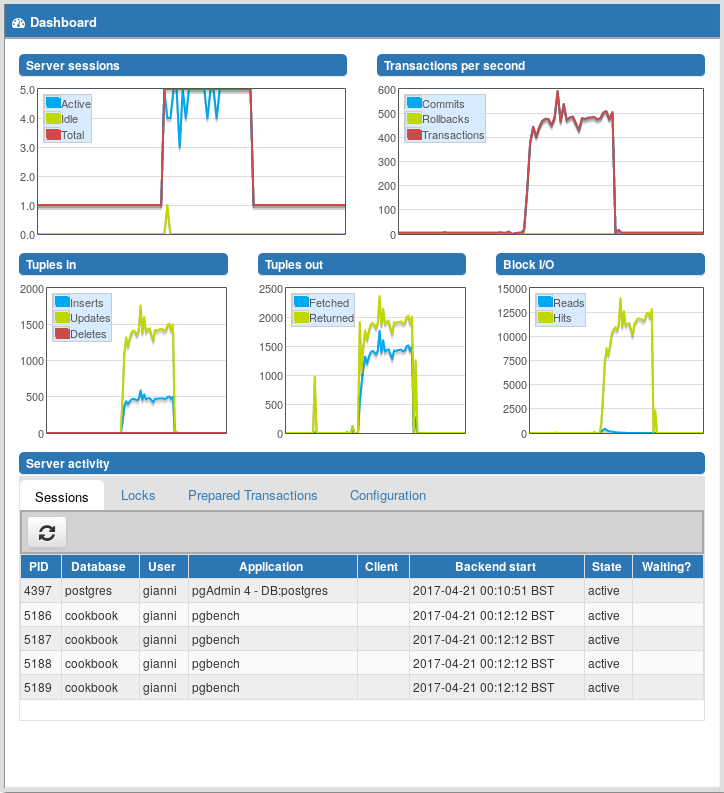Click the red Transactions legend swatch
Viewport: 724px width, 793px height.
pos(414,135)
